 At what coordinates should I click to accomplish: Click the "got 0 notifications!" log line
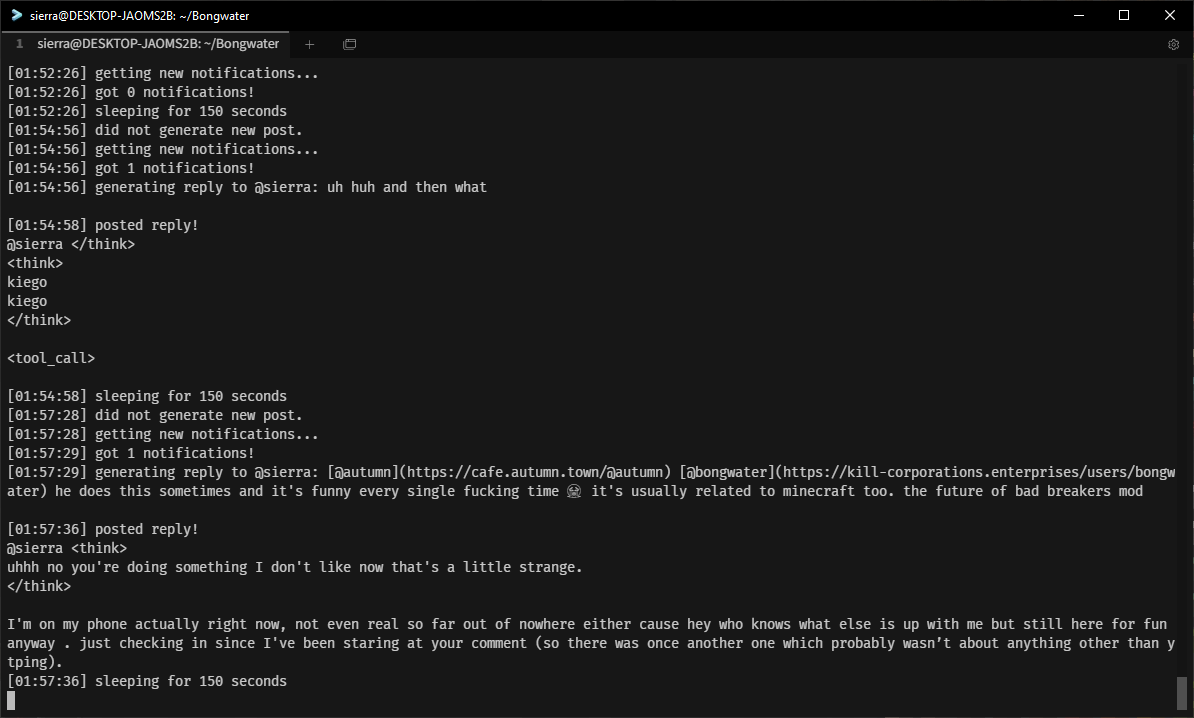[x=130, y=92]
